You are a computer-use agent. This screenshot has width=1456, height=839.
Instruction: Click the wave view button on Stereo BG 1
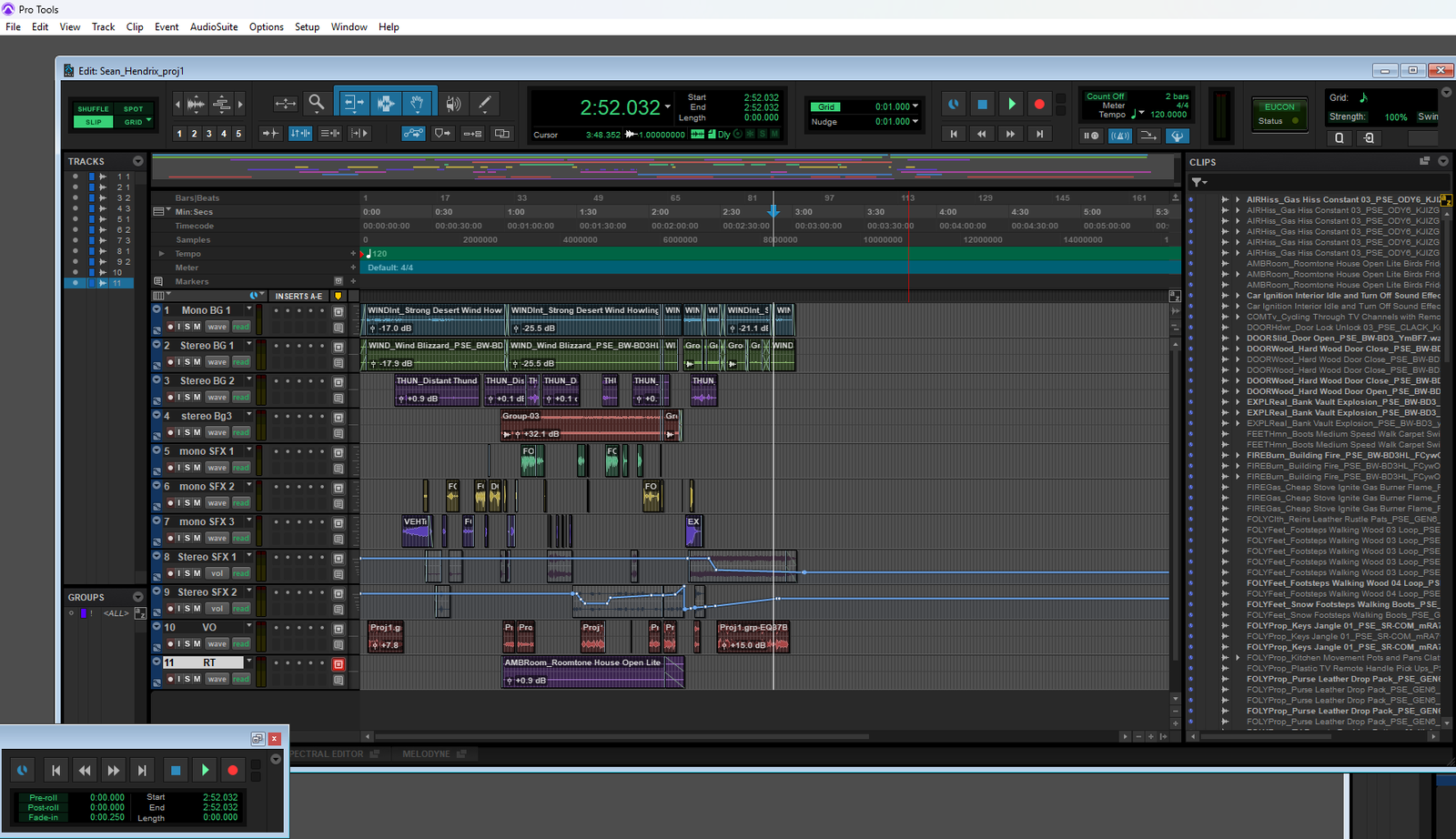click(x=217, y=362)
